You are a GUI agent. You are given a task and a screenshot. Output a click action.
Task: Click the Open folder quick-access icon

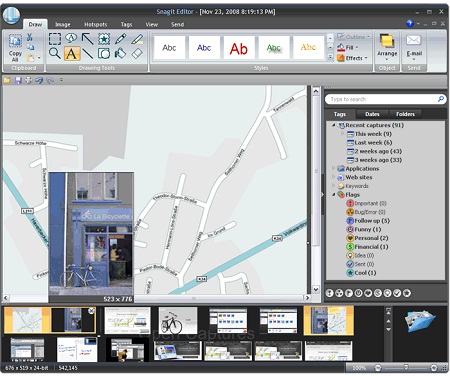7,80
